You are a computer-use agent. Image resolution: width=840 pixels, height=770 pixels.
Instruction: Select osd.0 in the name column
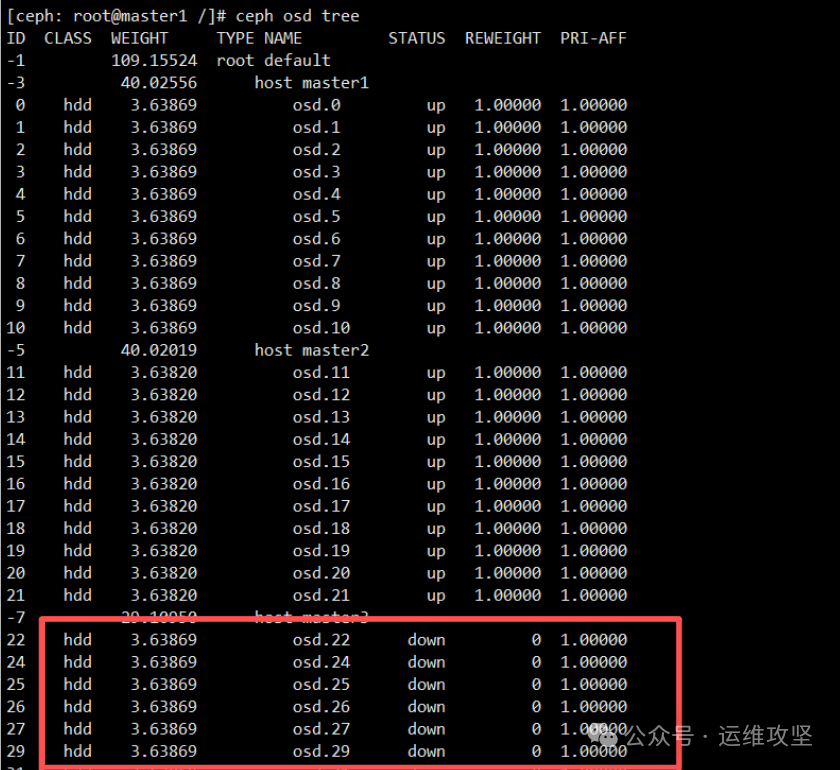pyautogui.click(x=316, y=105)
